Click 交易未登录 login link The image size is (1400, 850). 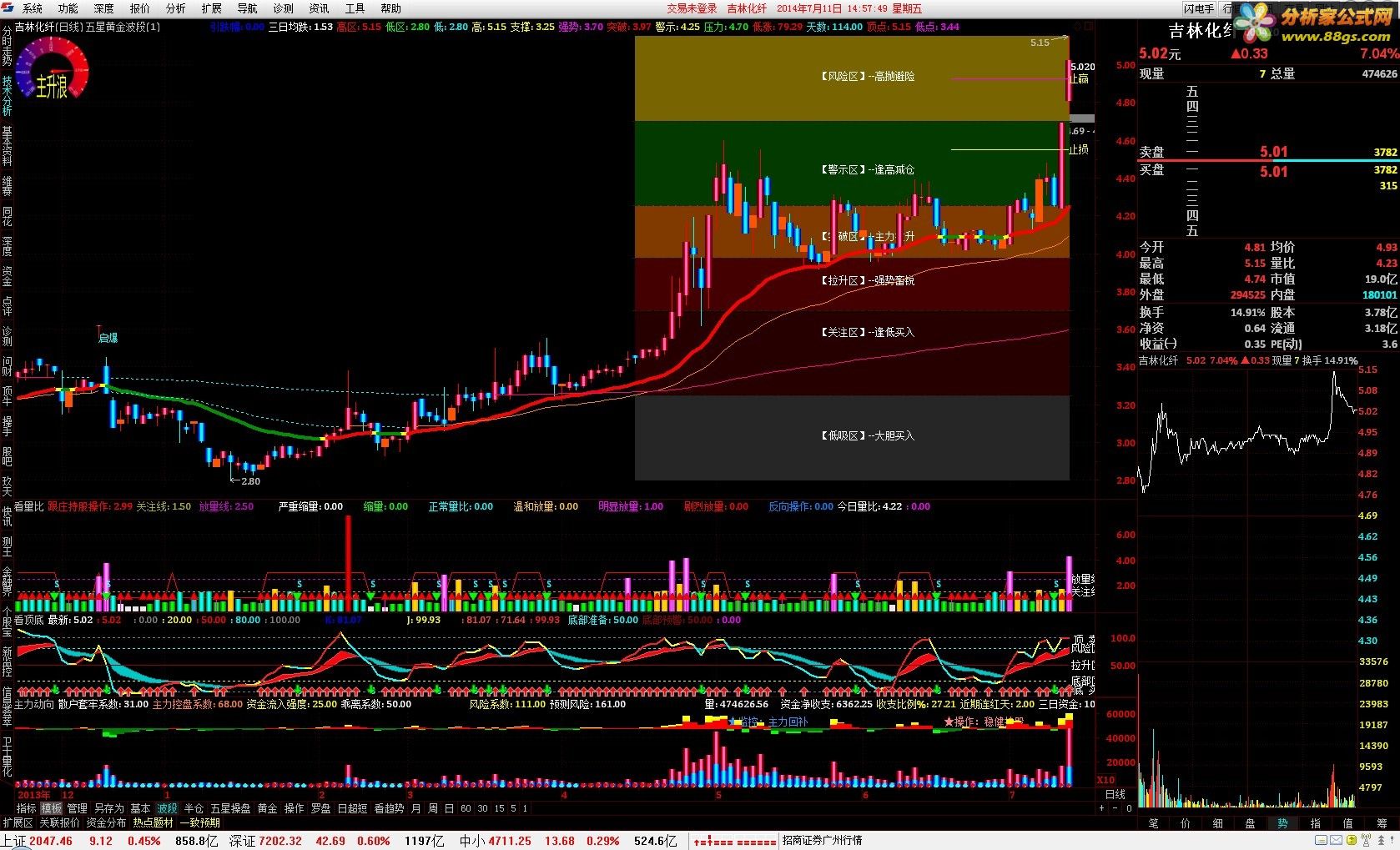(x=692, y=8)
